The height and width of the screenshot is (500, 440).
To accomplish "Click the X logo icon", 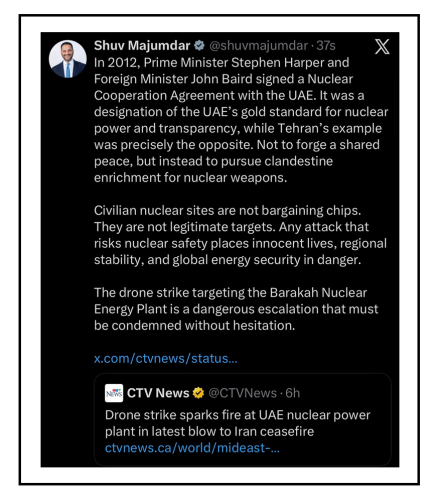I will point(382,46).
